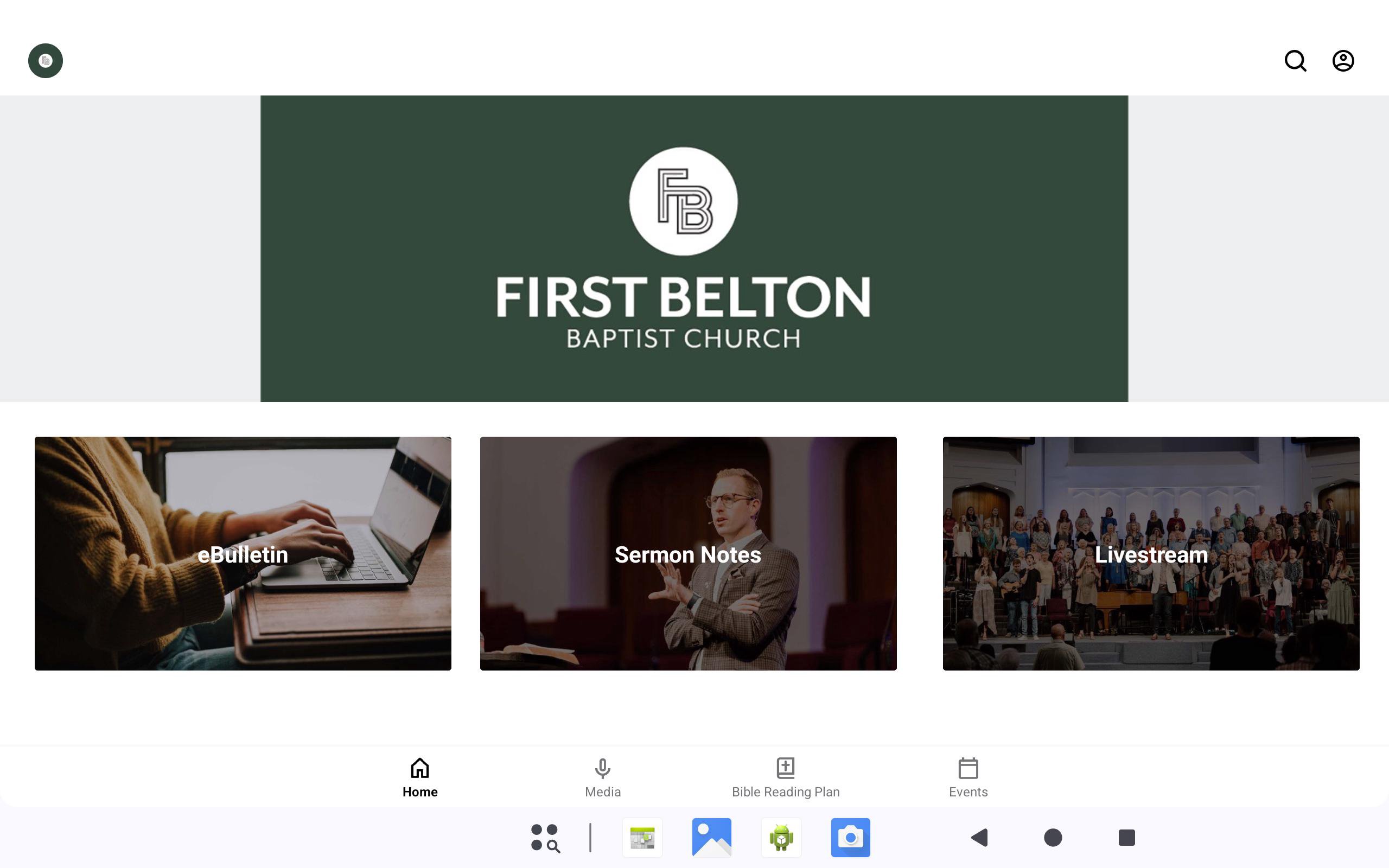Tap the Android back navigation triangle

pos(979,838)
